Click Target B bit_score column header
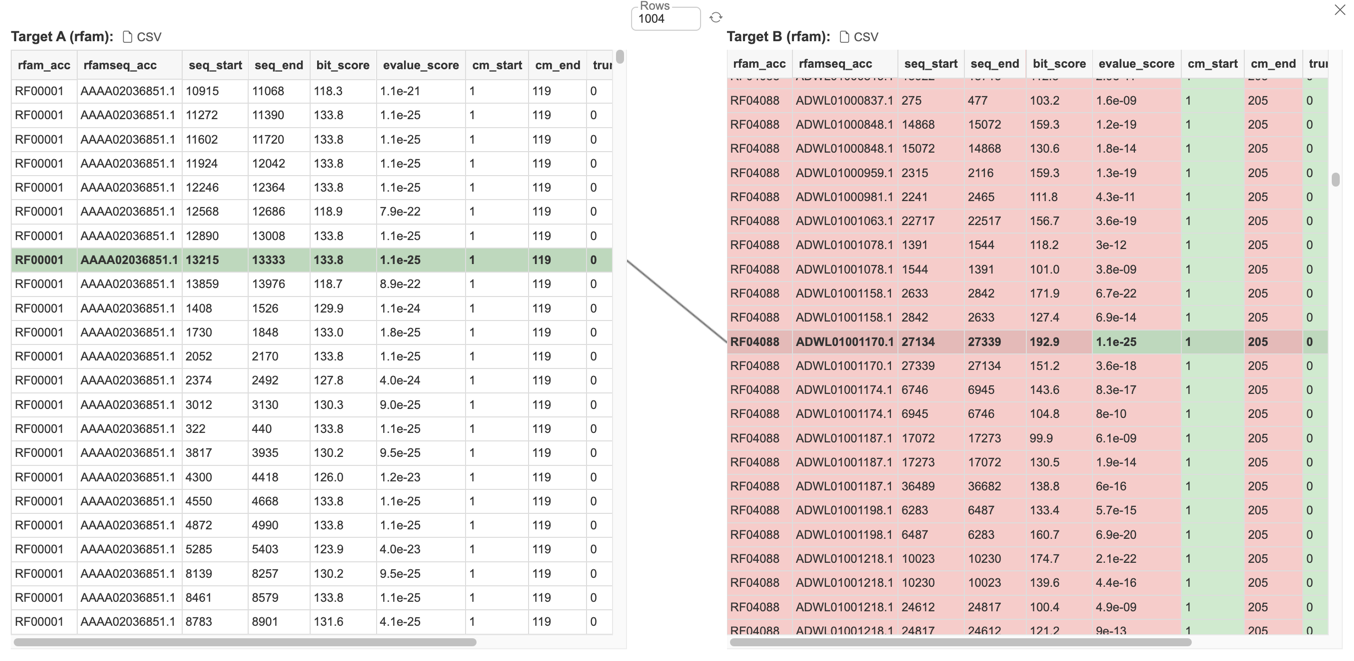 click(x=1058, y=64)
